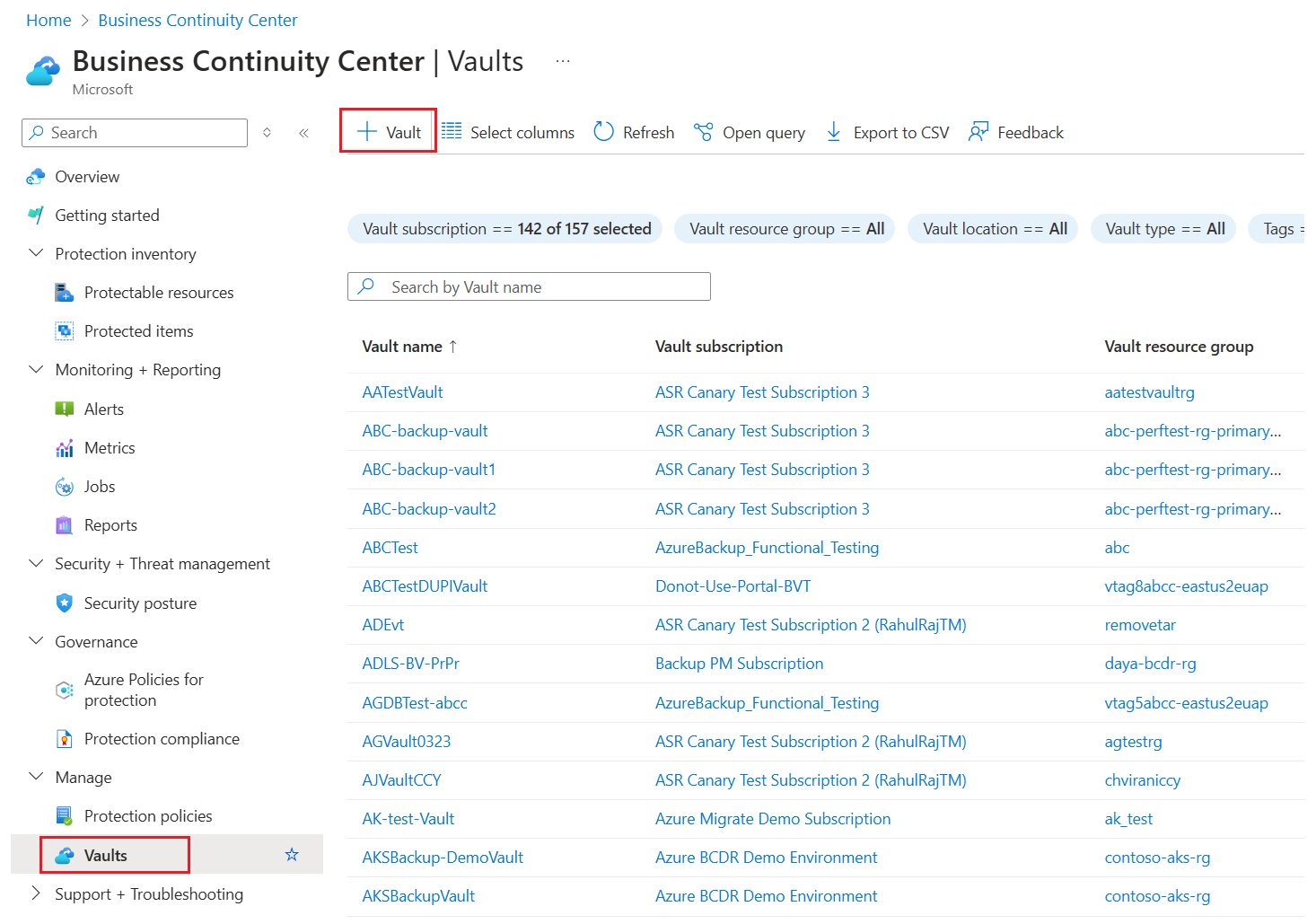
Task: Open the Vault subscription filter
Action: 505,229
